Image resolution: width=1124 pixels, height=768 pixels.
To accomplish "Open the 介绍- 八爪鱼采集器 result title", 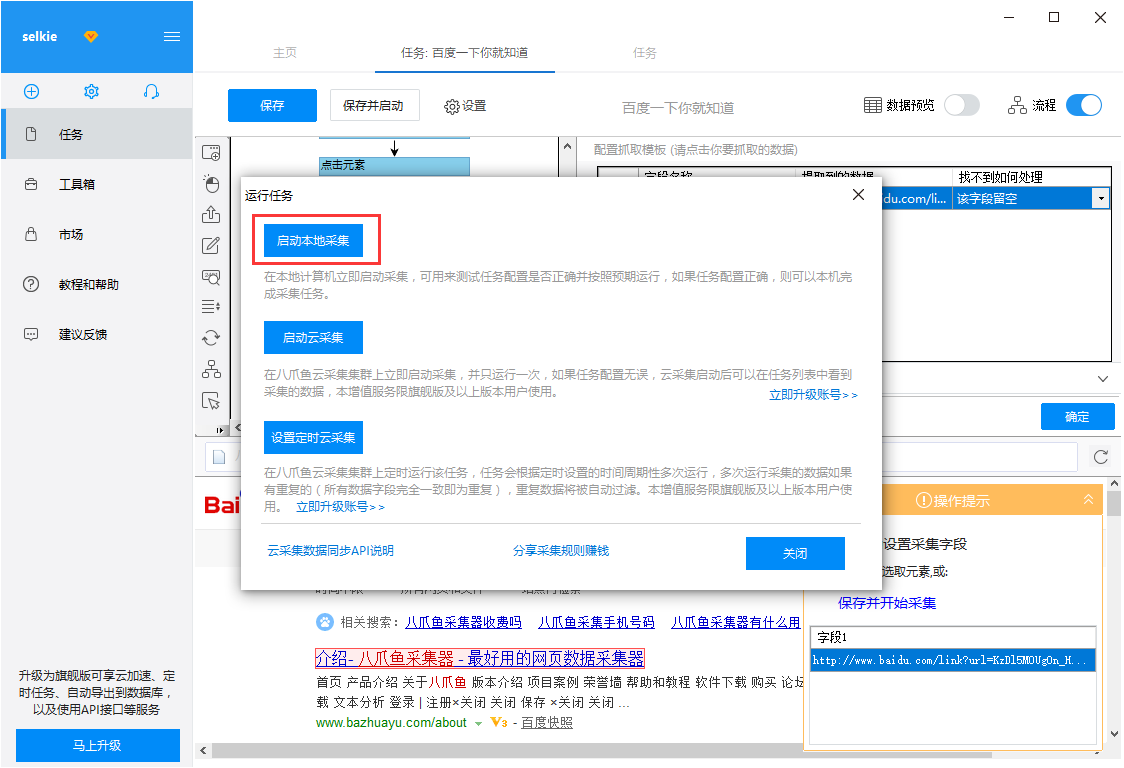I will coord(480,658).
